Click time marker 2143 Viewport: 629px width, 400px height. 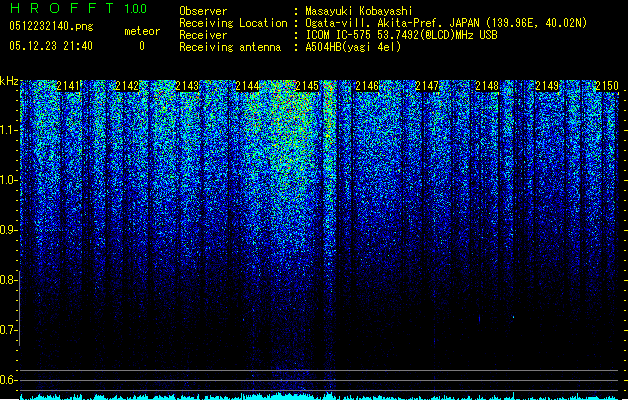pyautogui.click(x=187, y=86)
